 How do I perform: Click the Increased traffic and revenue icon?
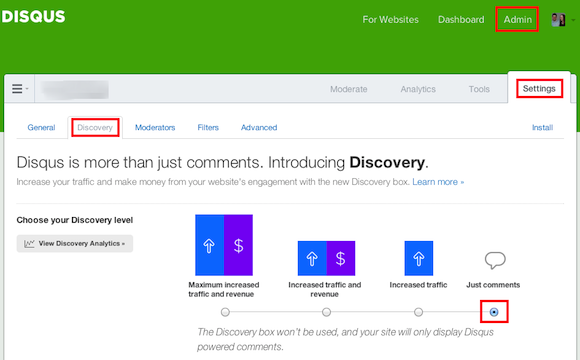tap(326, 258)
